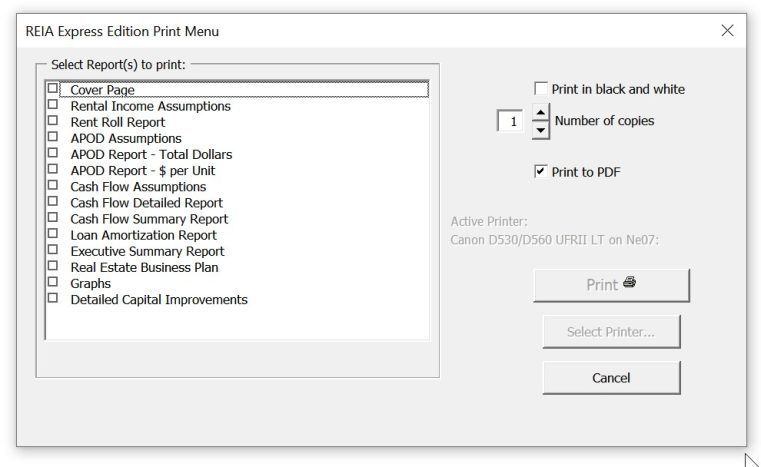The height and width of the screenshot is (467, 761).
Task: Click the Number of copies field
Action: pos(511,121)
